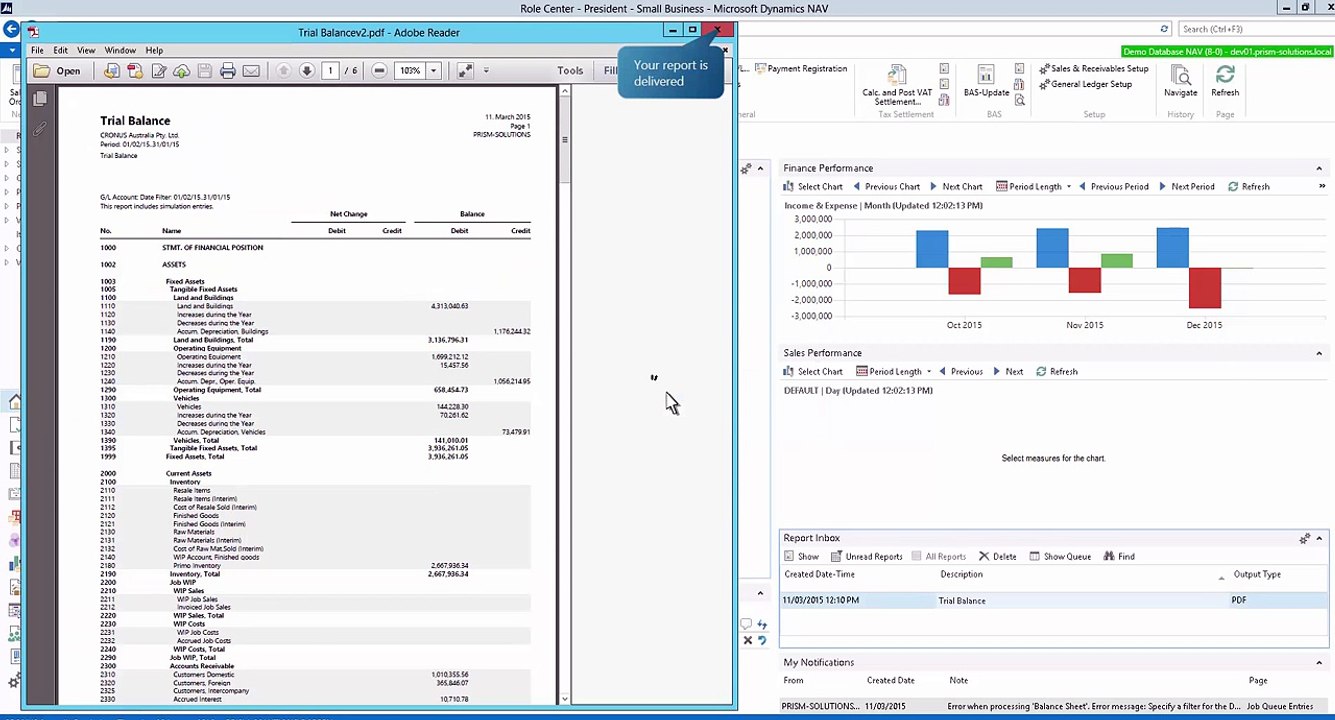Open Payment Registration in the ribbon

pos(801,69)
